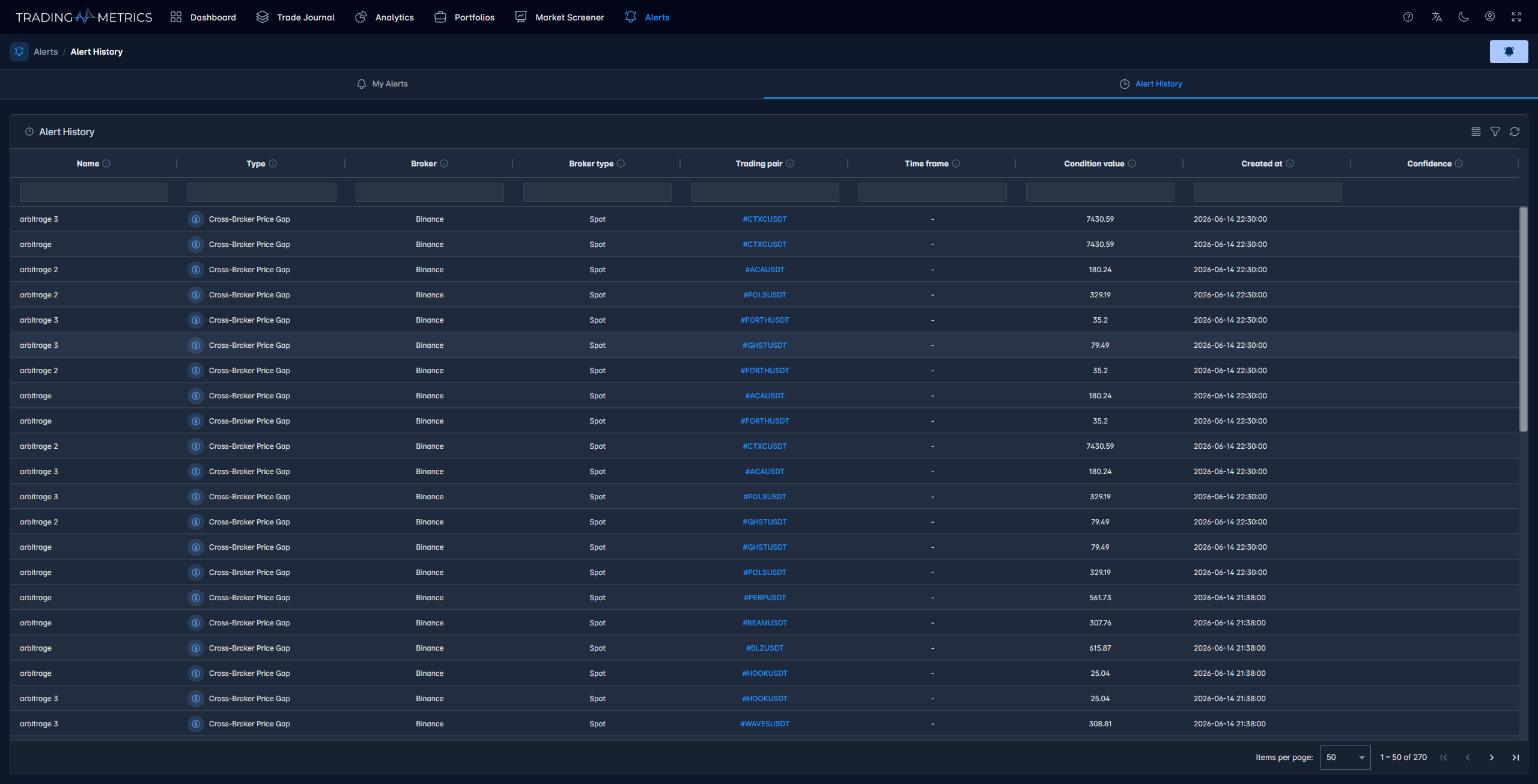Image resolution: width=1538 pixels, height=784 pixels.
Task: Open #WAVESUSDT trading pair link
Action: [x=765, y=724]
